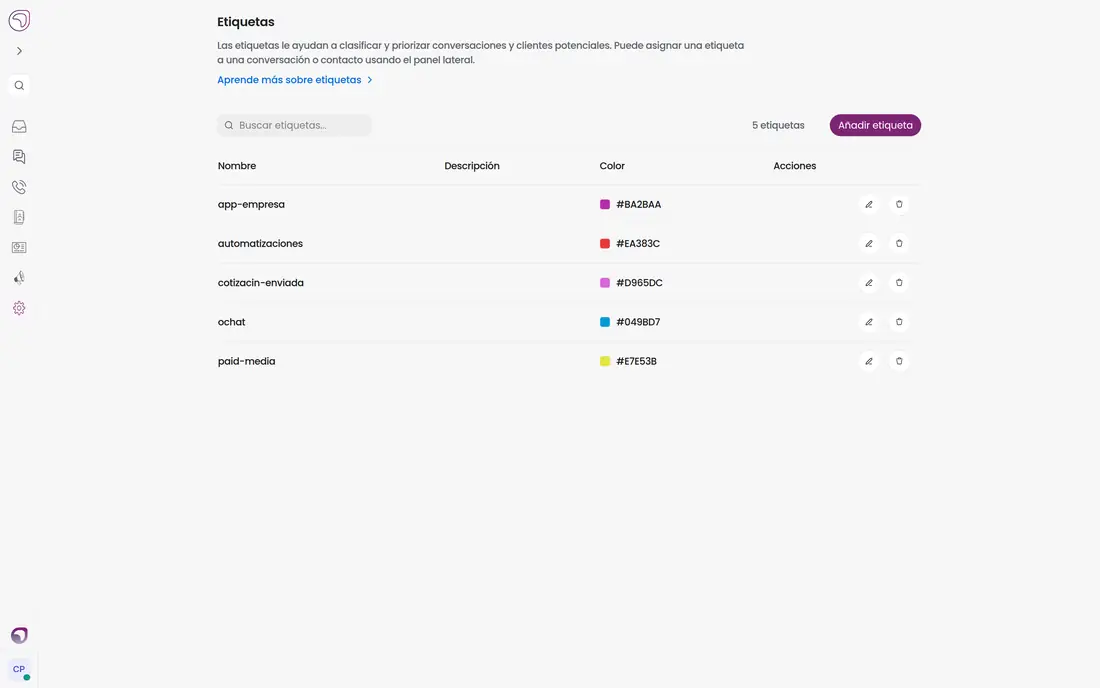Open the CP user profile avatar
1100x688 pixels.
click(19, 670)
